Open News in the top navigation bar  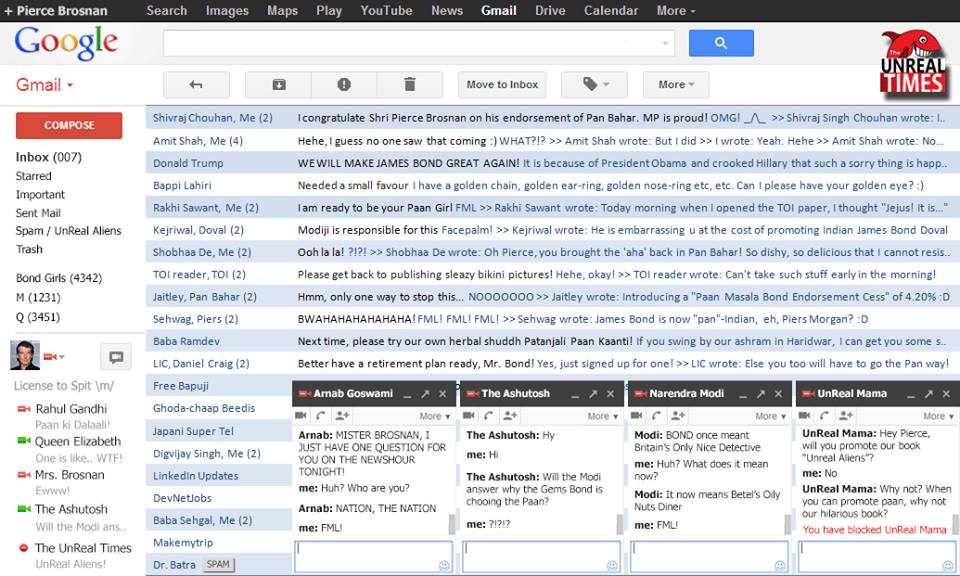pyautogui.click(x=447, y=10)
